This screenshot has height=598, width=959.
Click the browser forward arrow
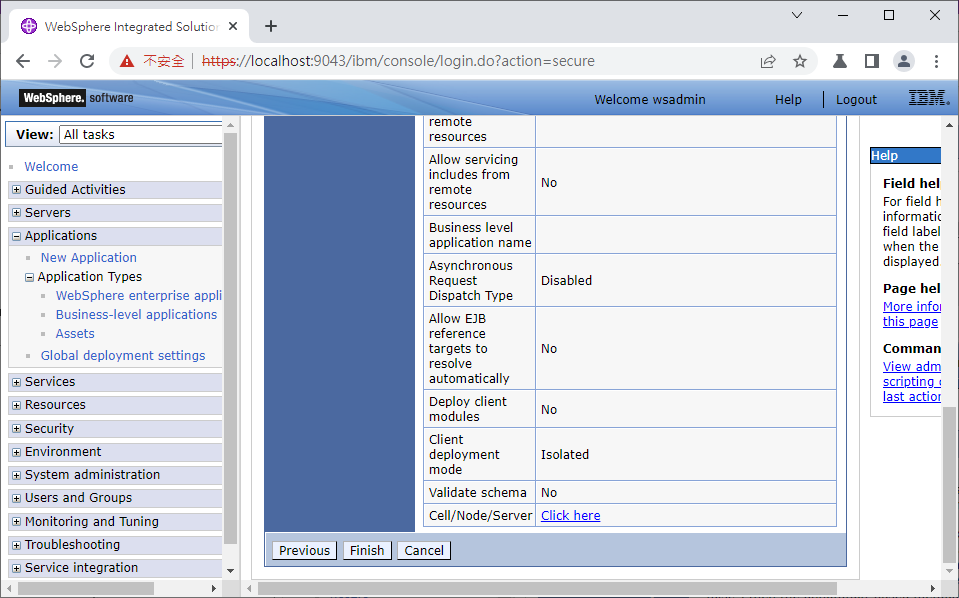pyautogui.click(x=55, y=61)
